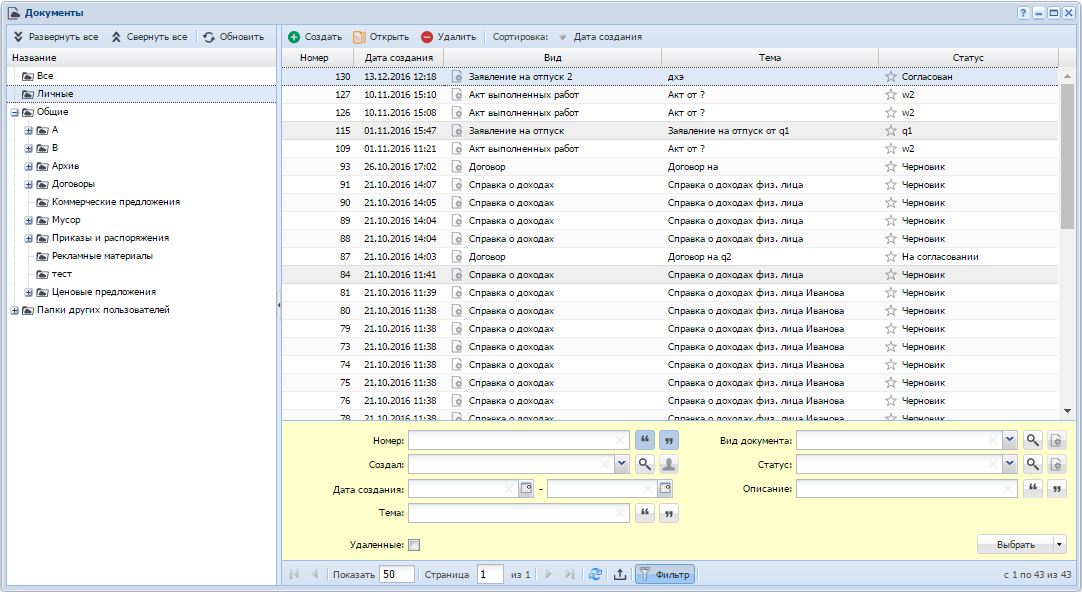The image size is (1082, 592).
Task: Toggle the Фильтр panel button
Action: pos(665,574)
